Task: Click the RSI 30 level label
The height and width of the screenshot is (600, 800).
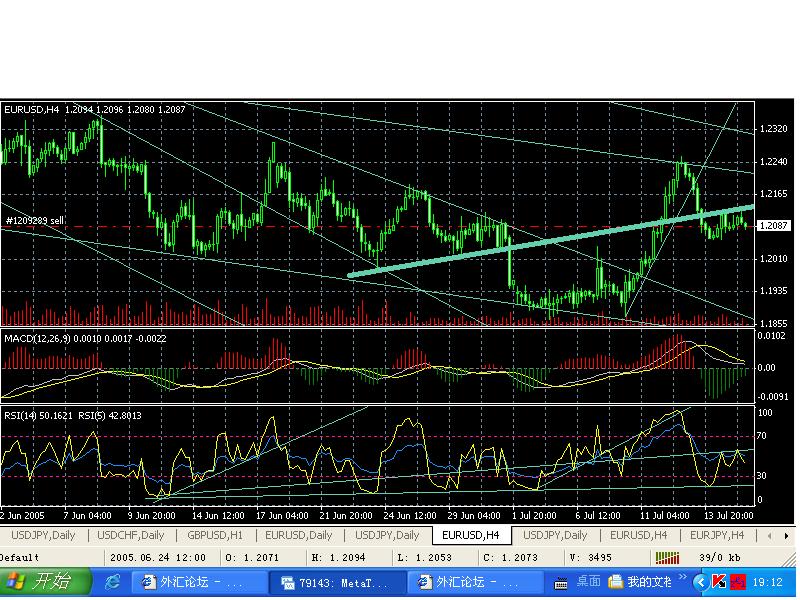Action: (762, 476)
